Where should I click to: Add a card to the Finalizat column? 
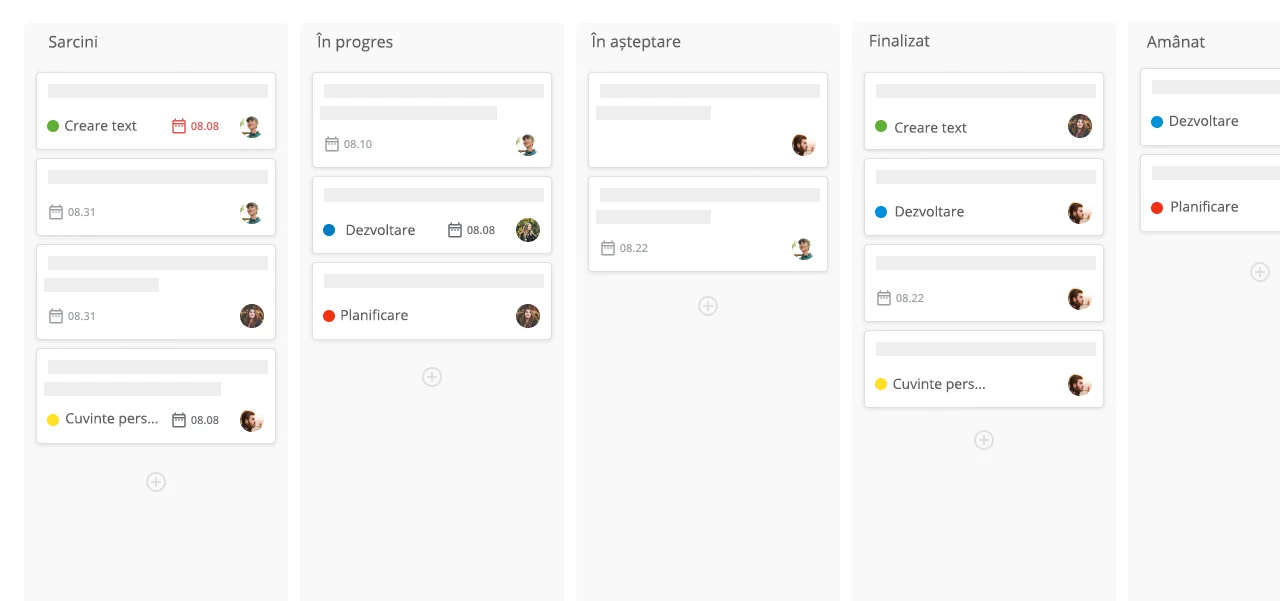tap(984, 440)
